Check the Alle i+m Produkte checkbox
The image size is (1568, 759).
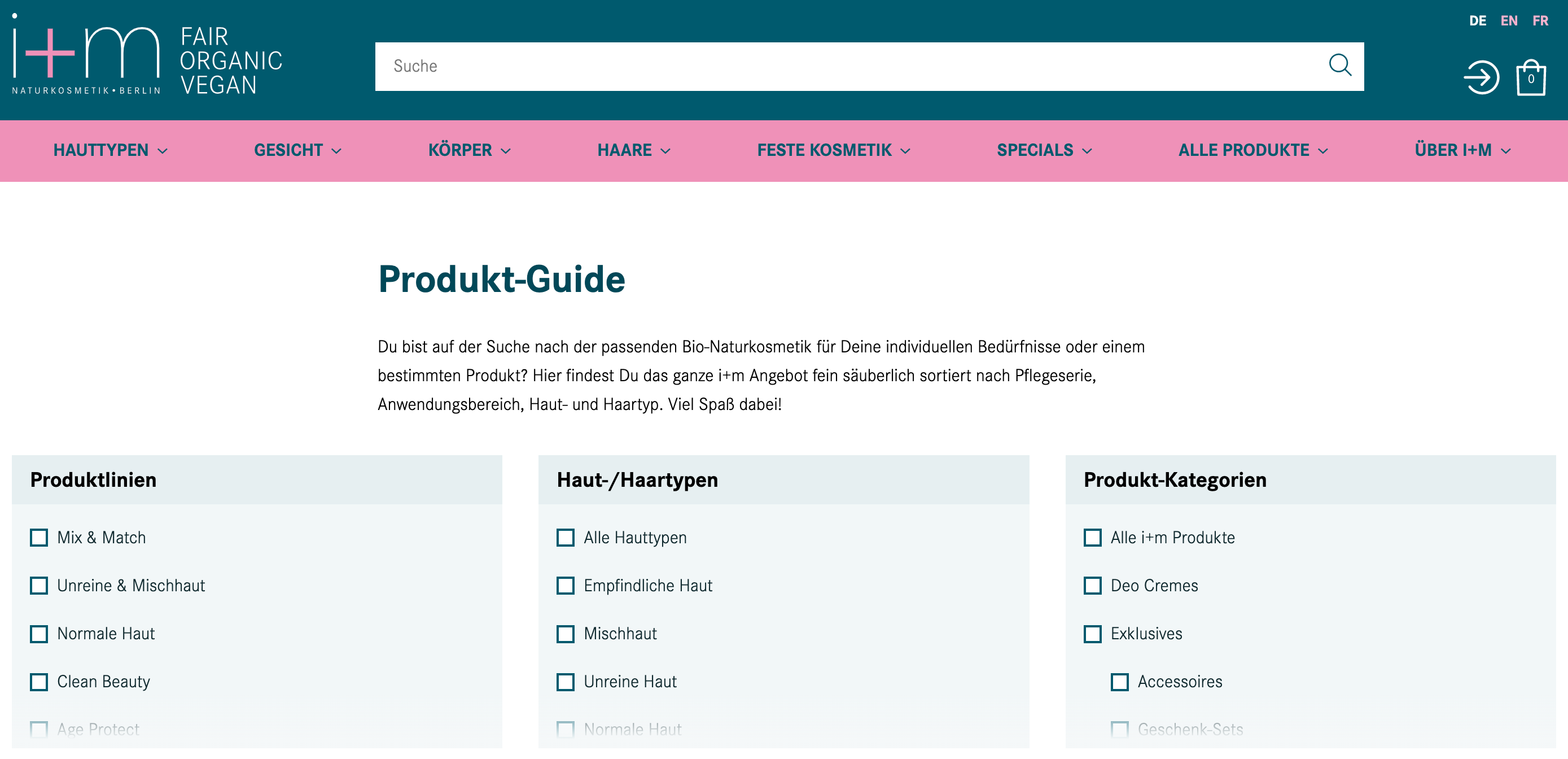coord(1093,537)
